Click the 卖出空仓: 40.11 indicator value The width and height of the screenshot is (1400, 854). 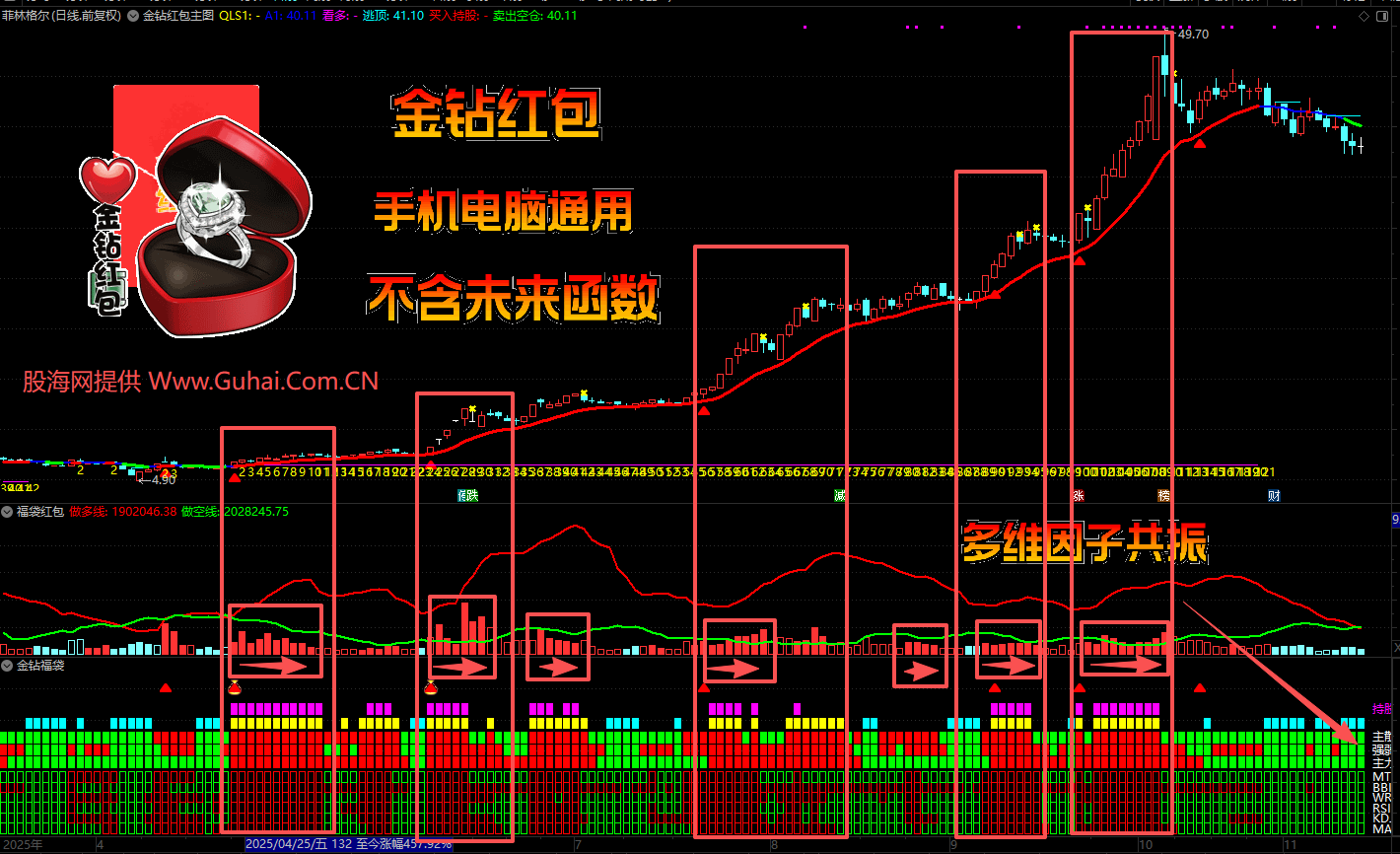click(533, 16)
